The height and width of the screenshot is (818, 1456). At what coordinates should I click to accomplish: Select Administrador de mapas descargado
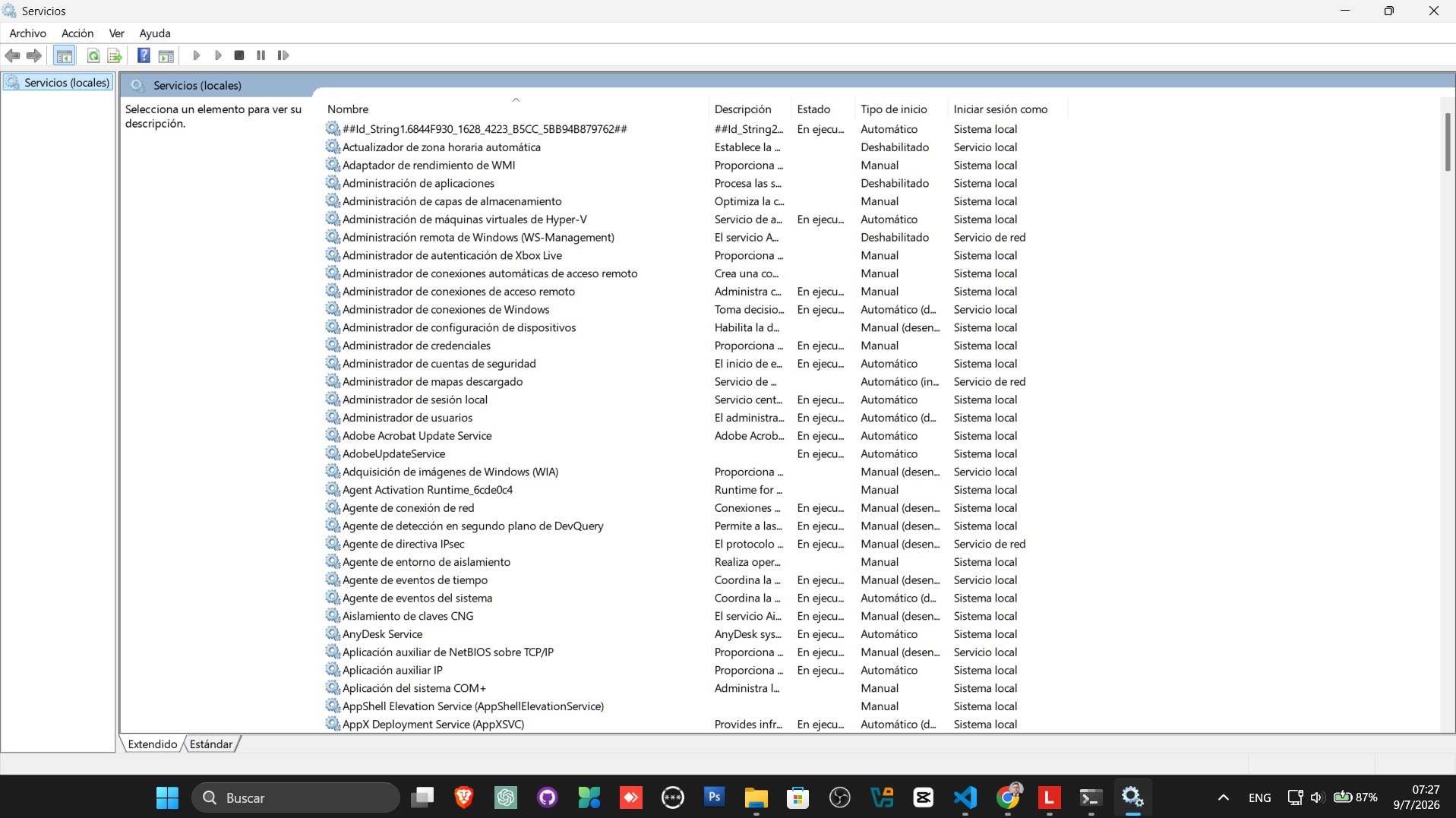click(432, 382)
